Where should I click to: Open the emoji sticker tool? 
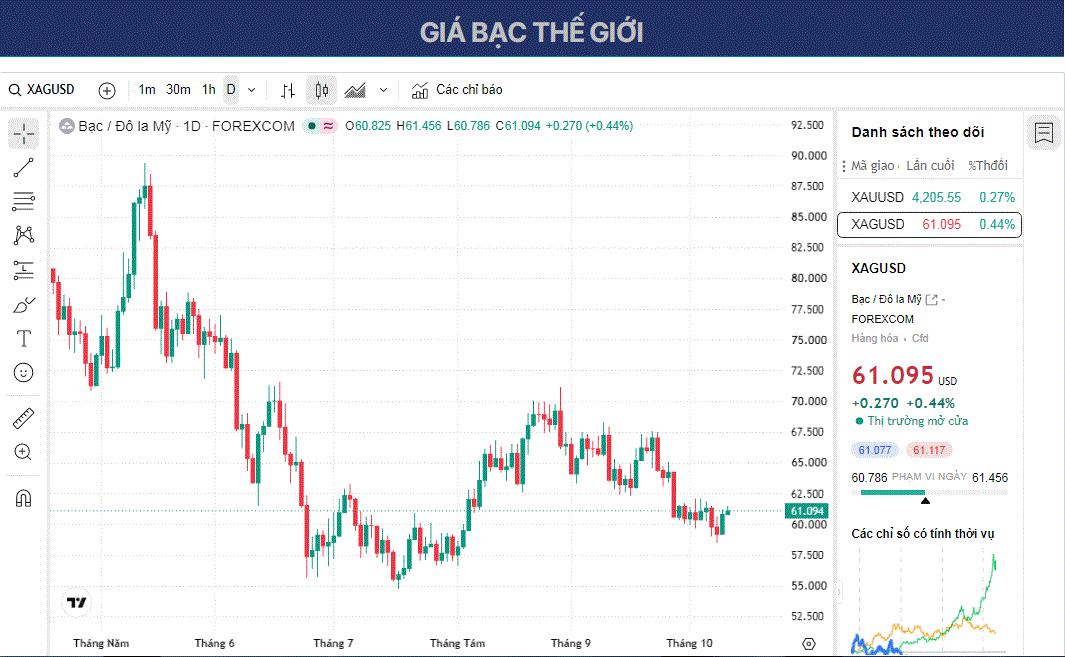[24, 372]
